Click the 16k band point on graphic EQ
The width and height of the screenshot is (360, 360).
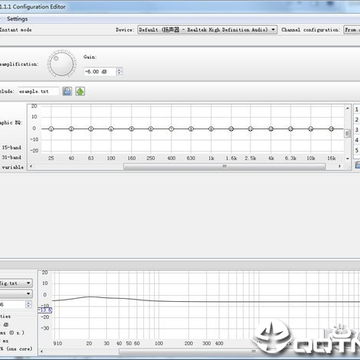coord(331,129)
